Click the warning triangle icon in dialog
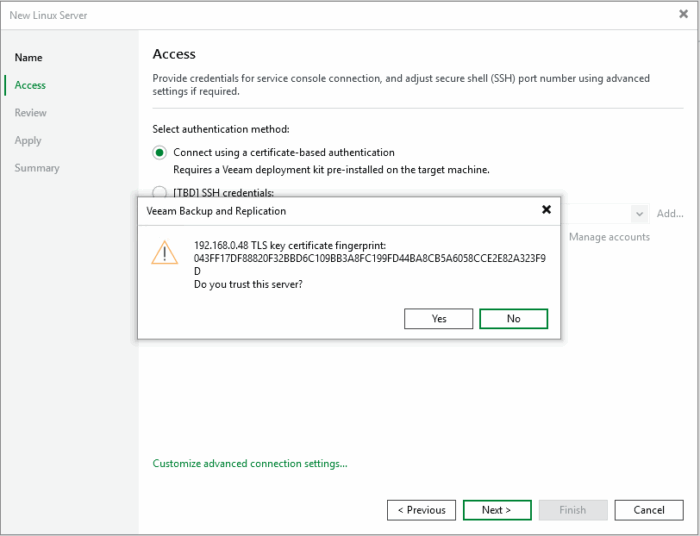700x536 pixels. [x=165, y=253]
